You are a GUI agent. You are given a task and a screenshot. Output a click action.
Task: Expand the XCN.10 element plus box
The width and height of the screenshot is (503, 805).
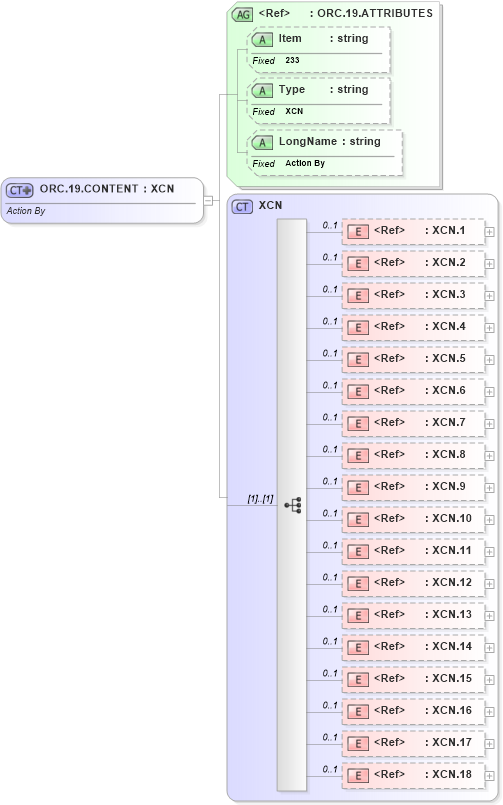490,520
